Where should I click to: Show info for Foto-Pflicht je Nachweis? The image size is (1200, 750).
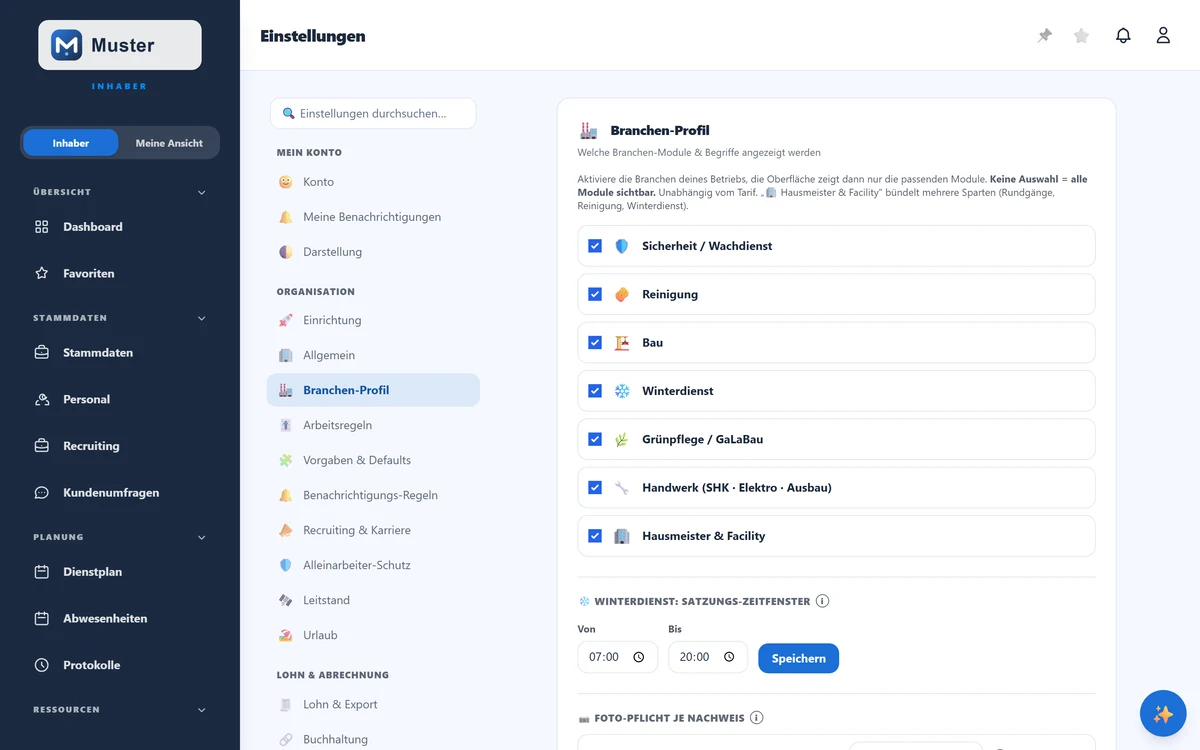point(756,718)
